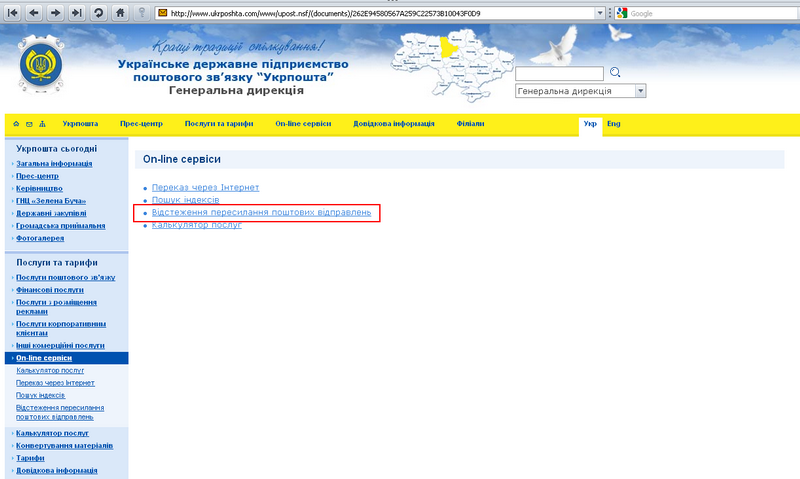Click the greyed wand key icon in toolbar
800x479 pixels.
[142, 13]
